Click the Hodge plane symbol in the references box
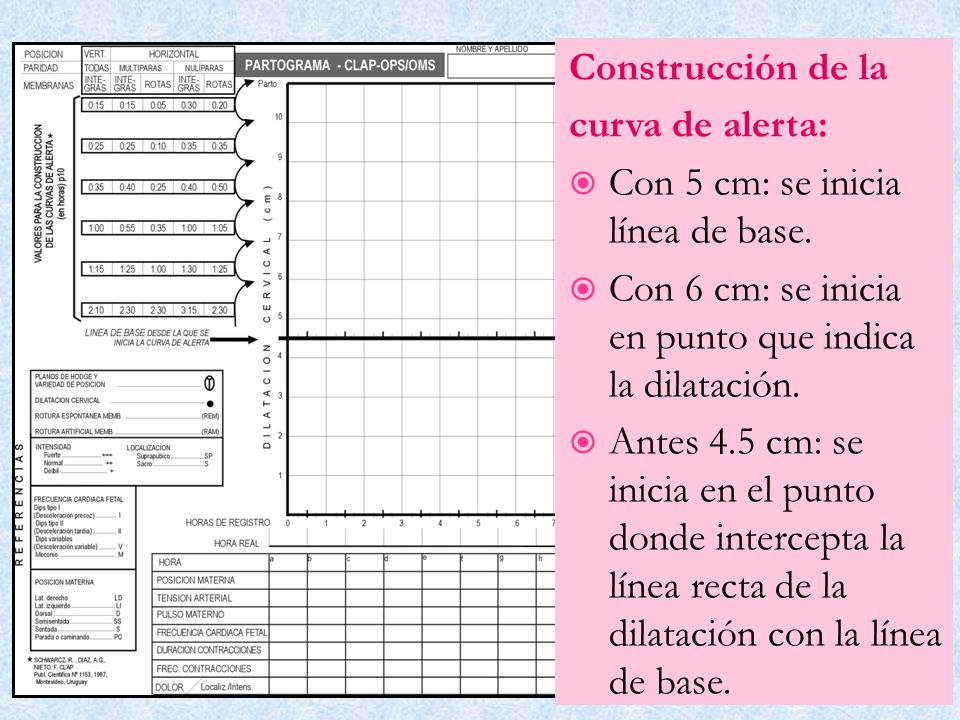The image size is (960, 720). point(209,383)
